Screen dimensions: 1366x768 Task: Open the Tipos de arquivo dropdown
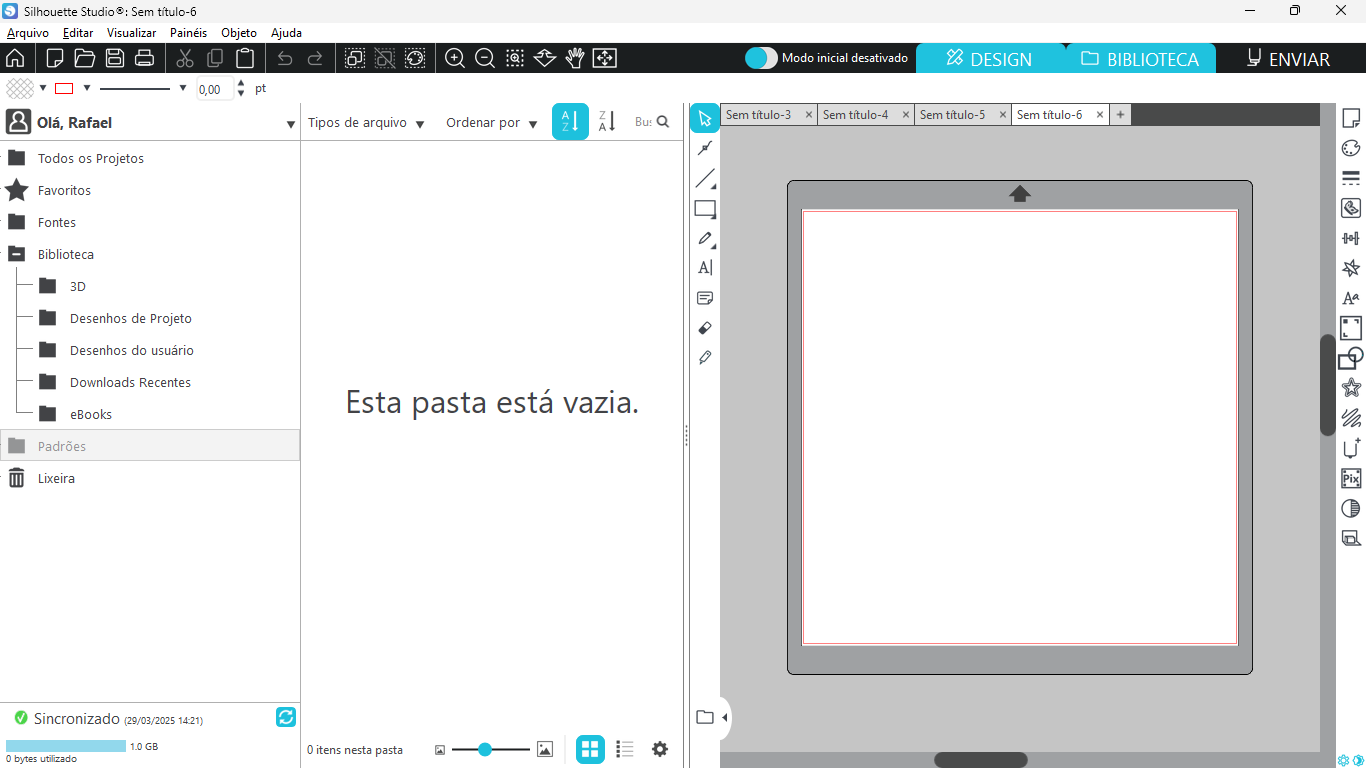point(366,123)
